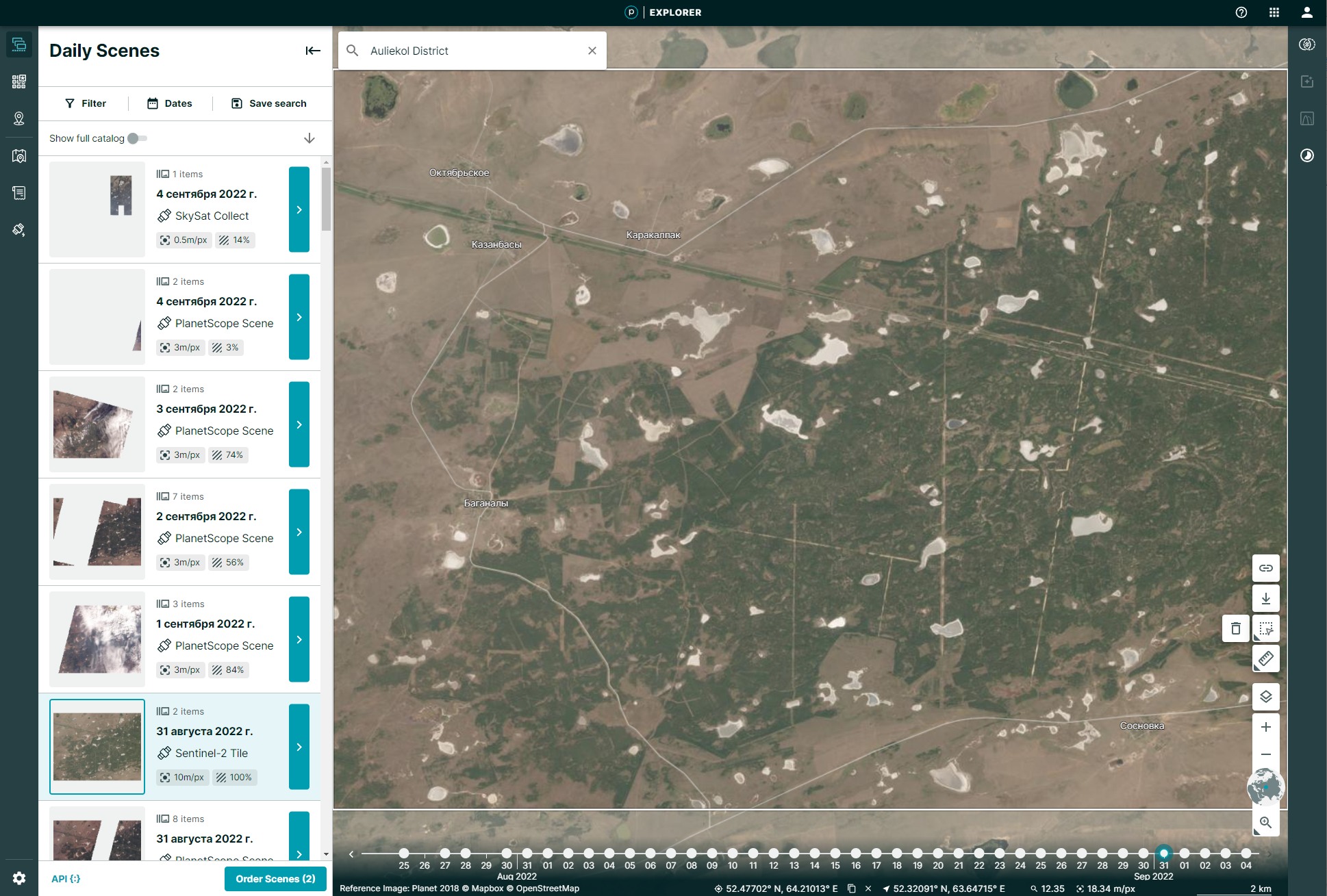Open the Filter options
Viewport: 1327px width, 896px height.
[x=86, y=103]
